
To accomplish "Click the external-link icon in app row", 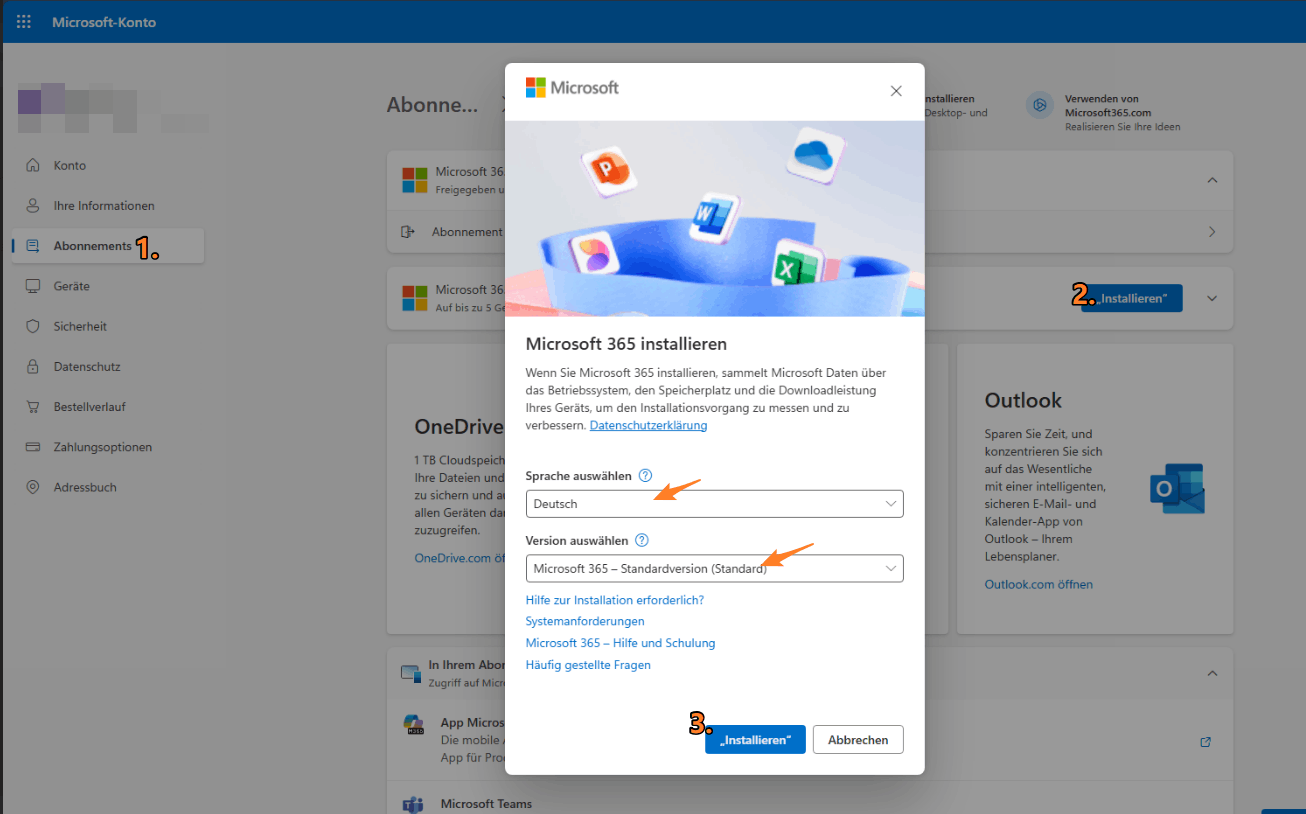I will tap(1205, 742).
